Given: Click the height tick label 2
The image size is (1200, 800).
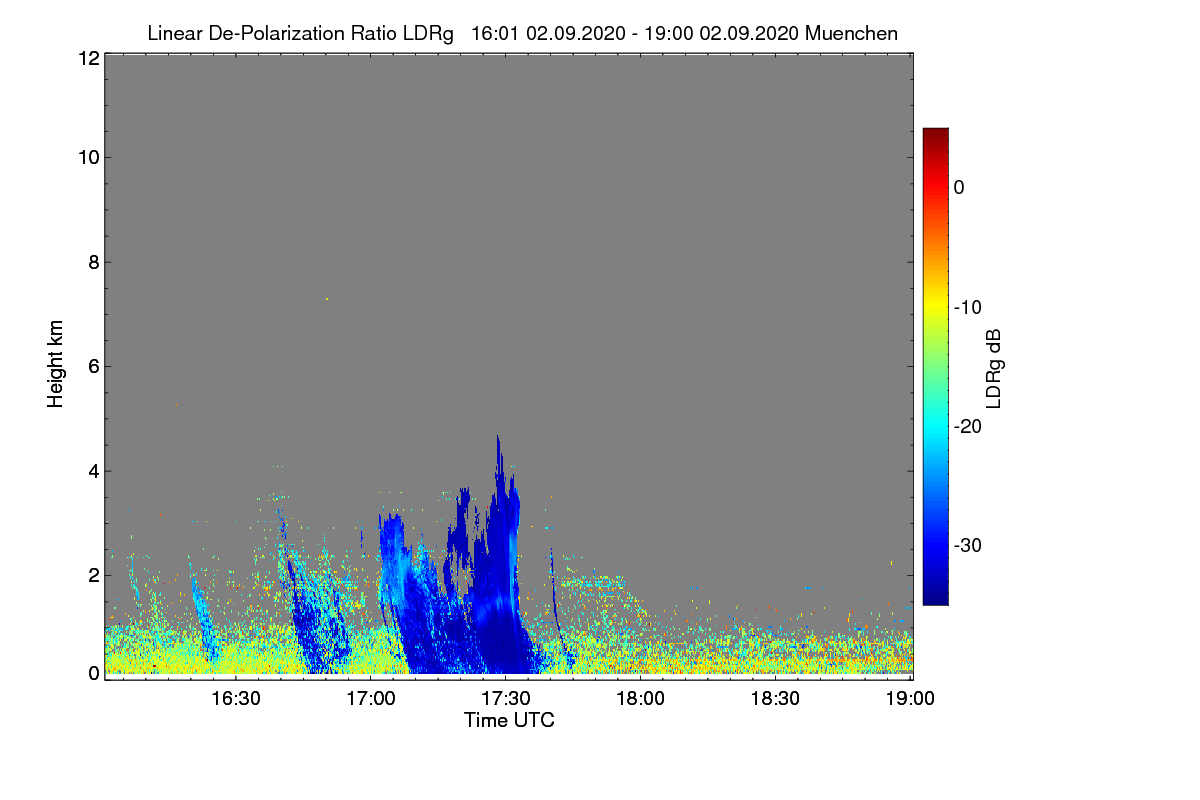Looking at the screenshot, I should (x=93, y=575).
